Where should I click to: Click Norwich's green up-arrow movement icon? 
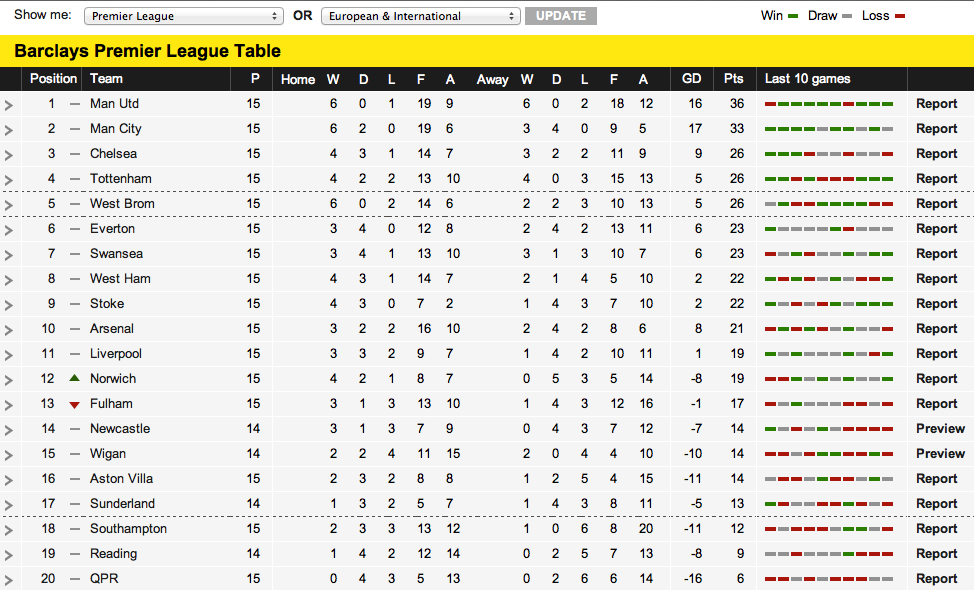point(74,378)
